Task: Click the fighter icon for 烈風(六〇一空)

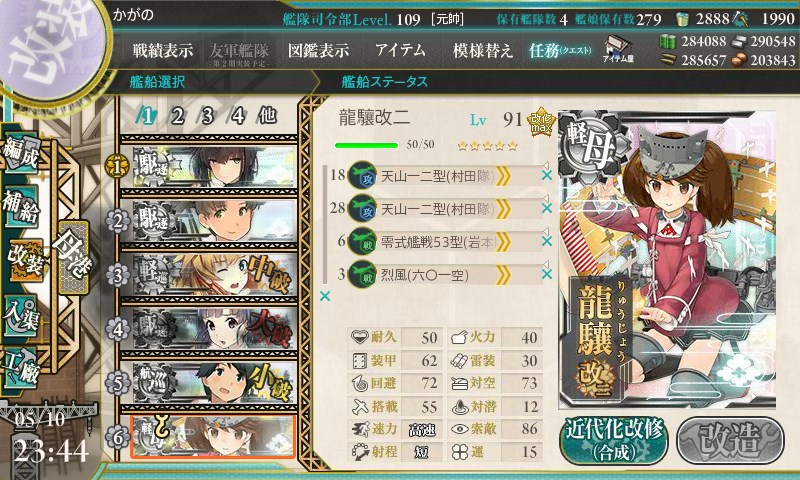Action: [362, 275]
